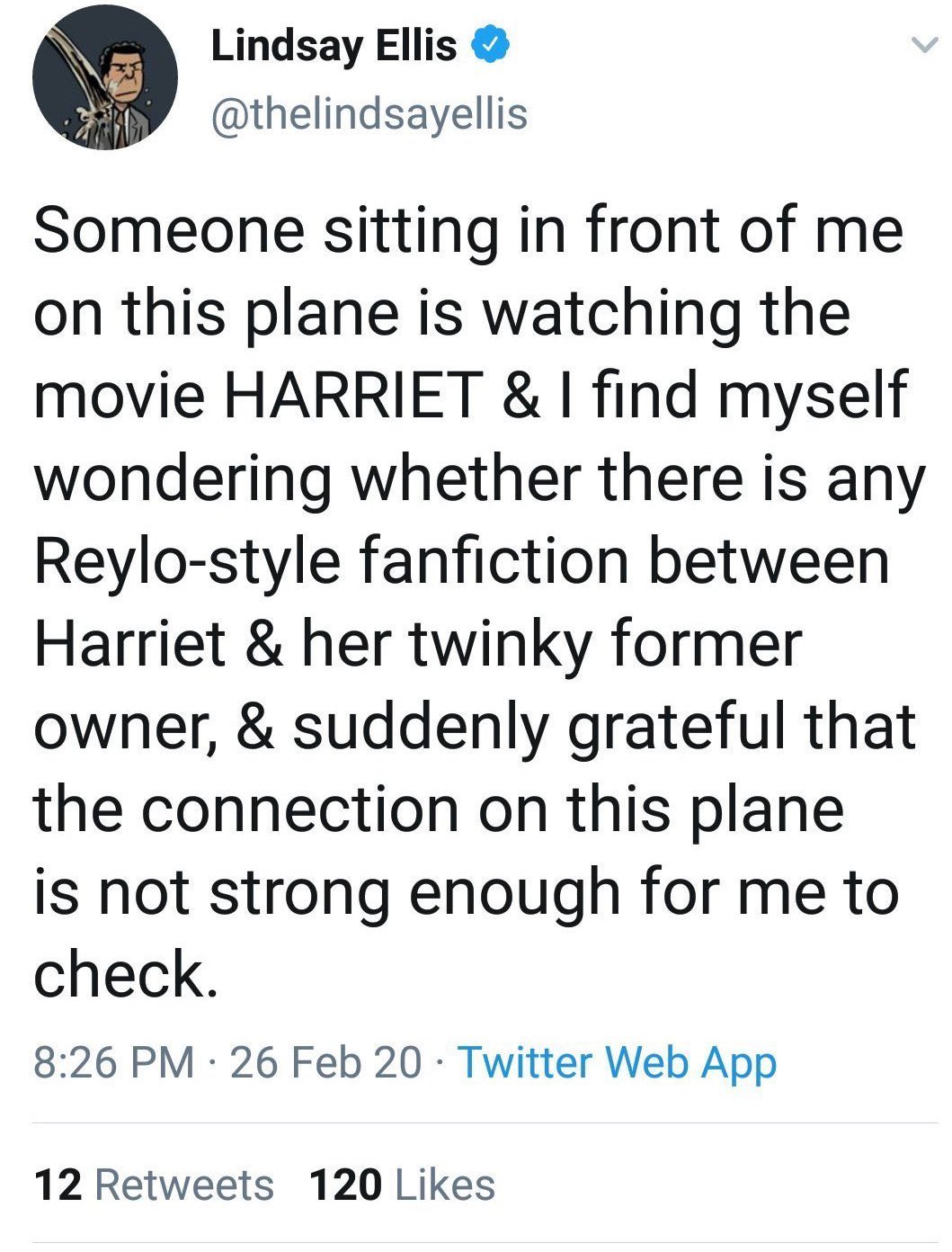The image size is (952, 1252).
Task: Click the 26 Feb 20 date
Action: (x=325, y=1062)
